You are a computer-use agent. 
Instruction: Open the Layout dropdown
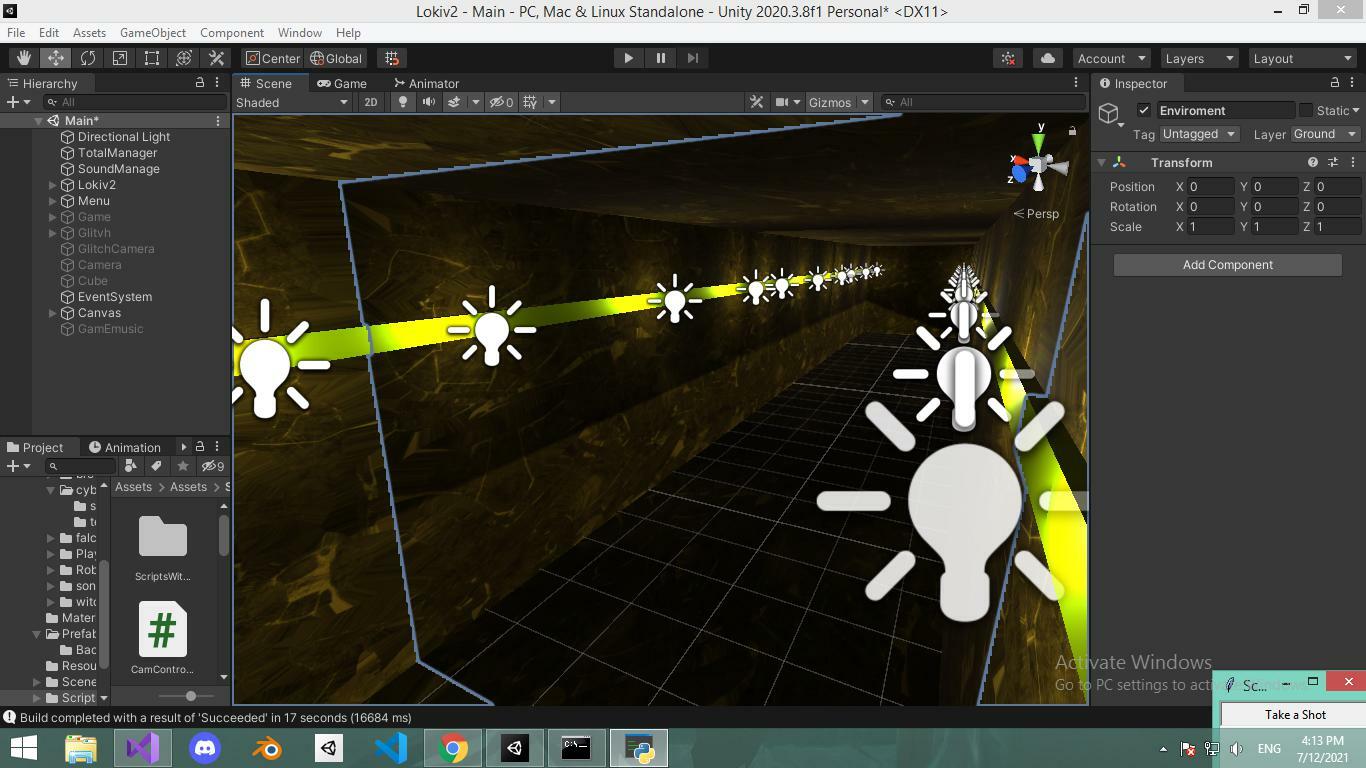[1302, 58]
